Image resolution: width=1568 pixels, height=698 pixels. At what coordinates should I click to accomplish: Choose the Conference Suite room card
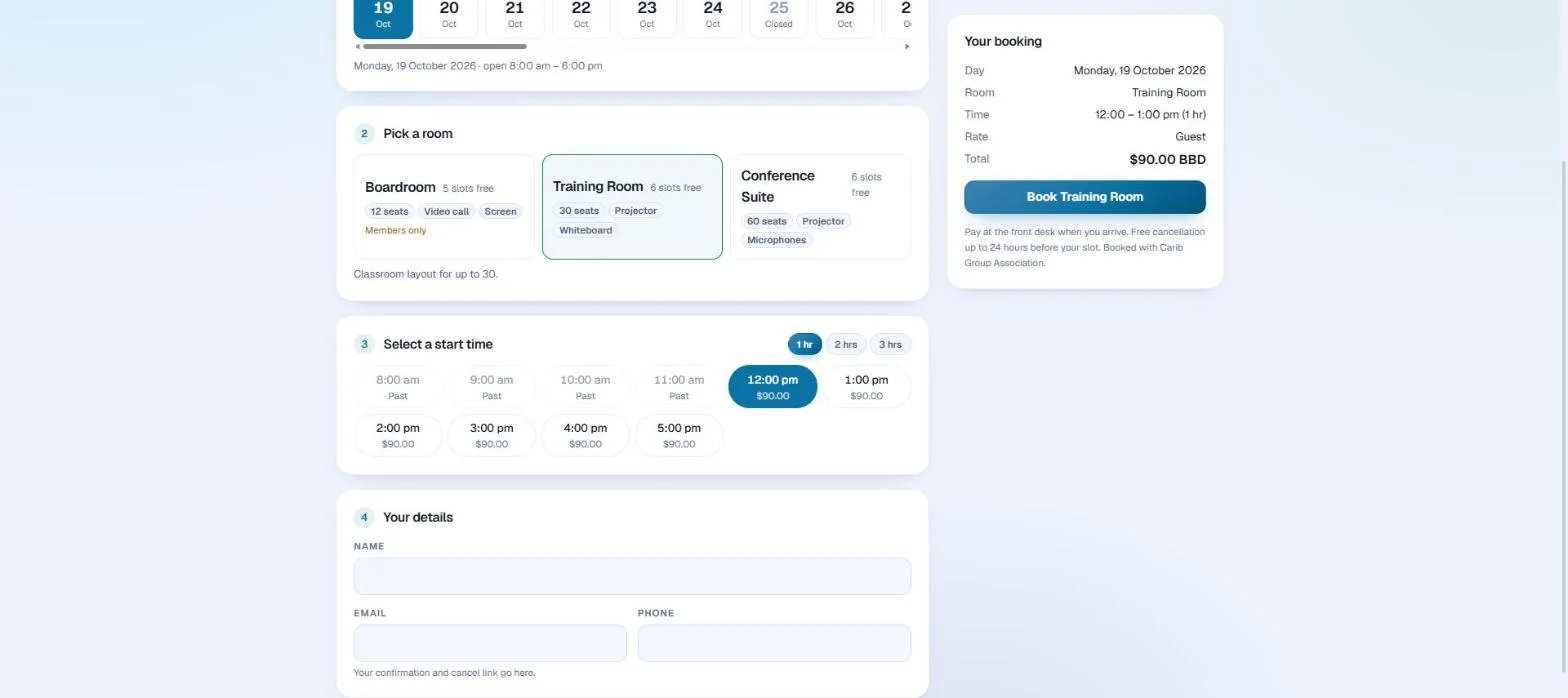820,207
